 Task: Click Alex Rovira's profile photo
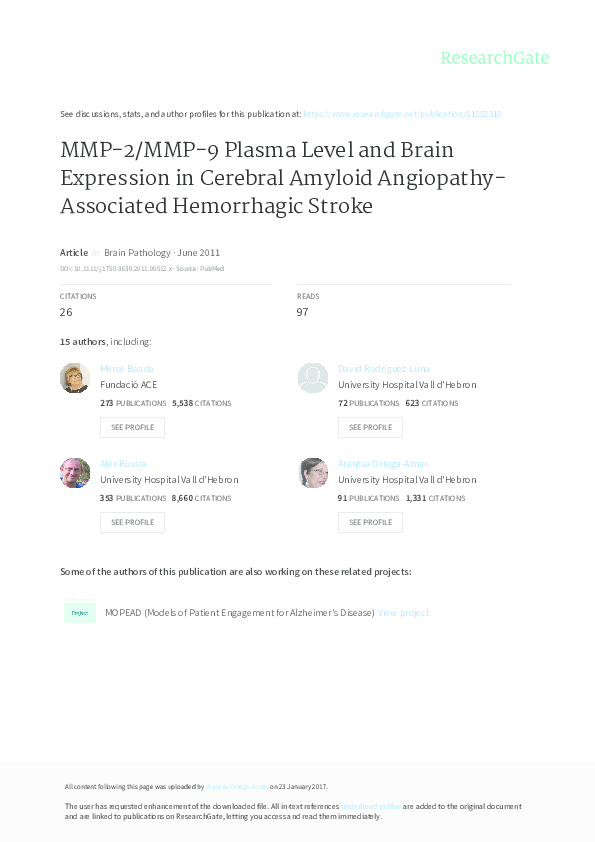tap(75, 473)
